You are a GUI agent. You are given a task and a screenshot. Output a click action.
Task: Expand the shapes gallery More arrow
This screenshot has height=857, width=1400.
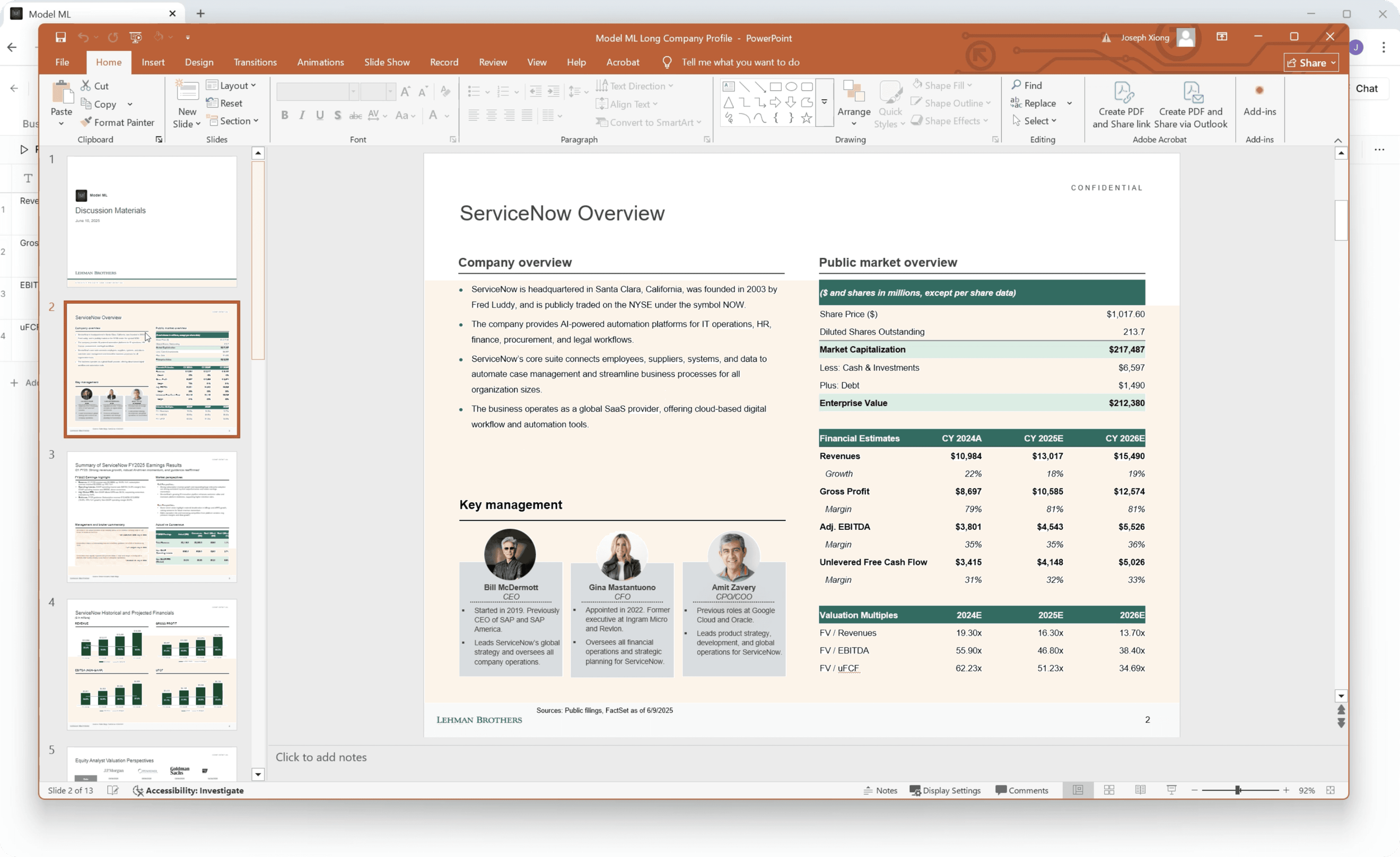click(x=824, y=102)
